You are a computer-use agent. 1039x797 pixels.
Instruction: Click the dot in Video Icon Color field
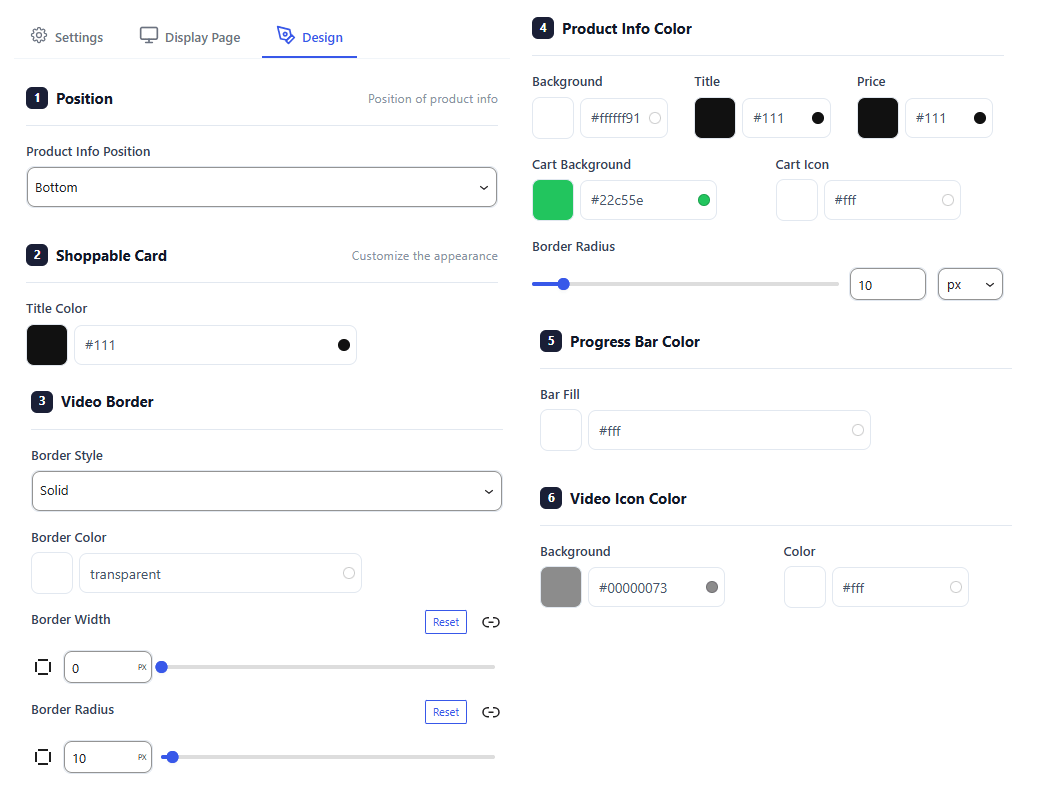point(956,587)
